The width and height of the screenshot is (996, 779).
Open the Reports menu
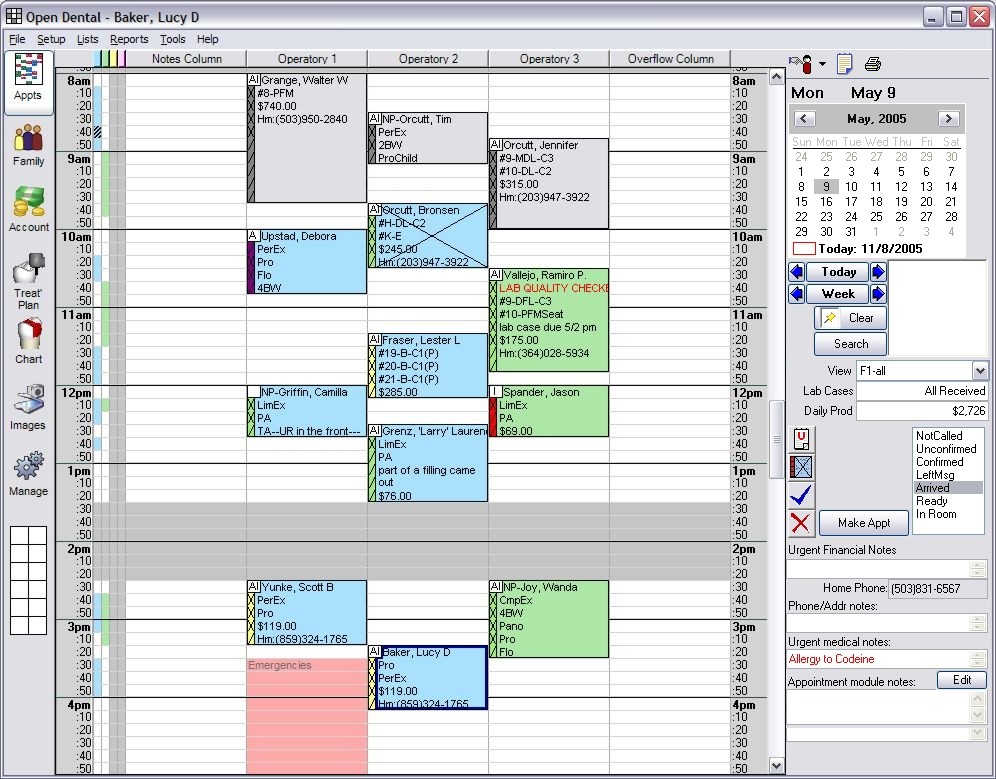[129, 39]
